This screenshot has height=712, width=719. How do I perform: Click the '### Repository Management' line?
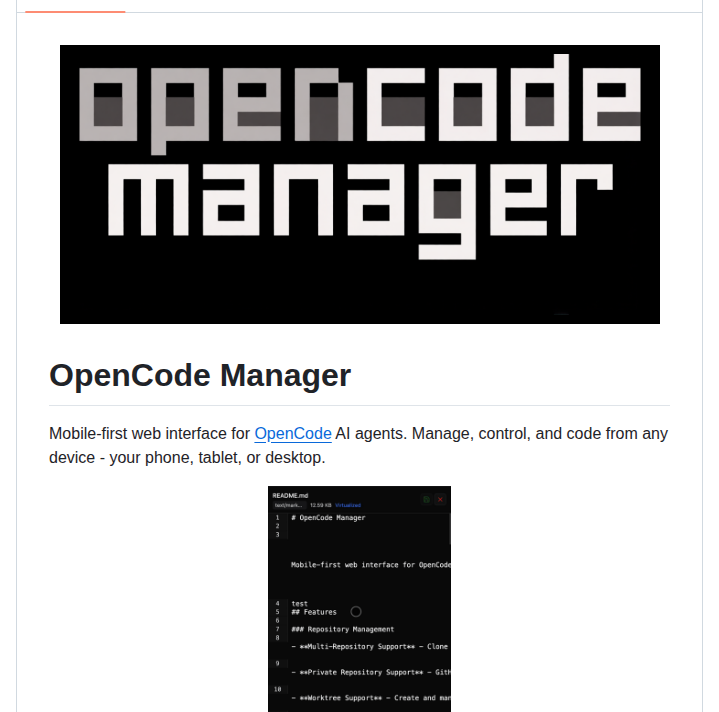coord(342,629)
